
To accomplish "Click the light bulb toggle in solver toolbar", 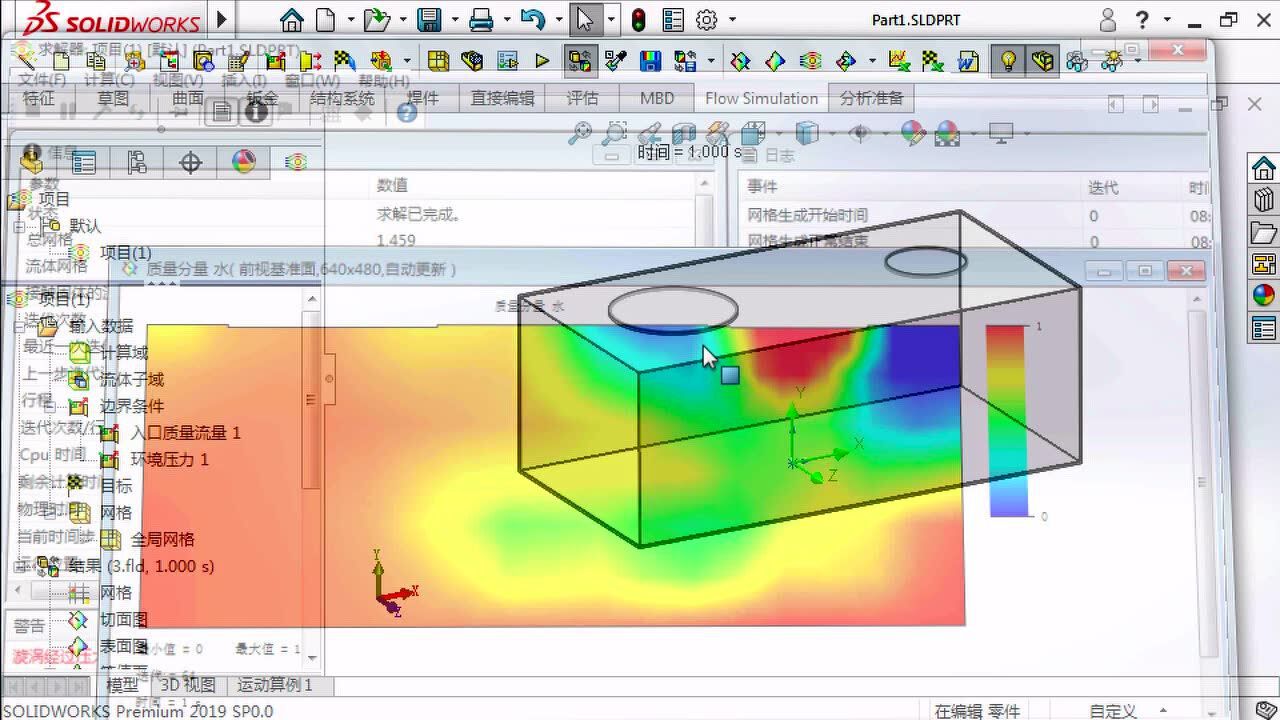I will point(1009,61).
